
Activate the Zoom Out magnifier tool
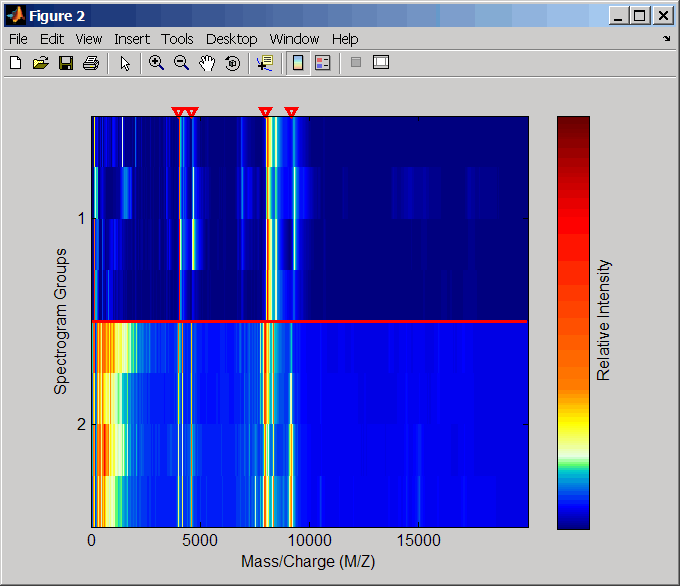[x=181, y=63]
